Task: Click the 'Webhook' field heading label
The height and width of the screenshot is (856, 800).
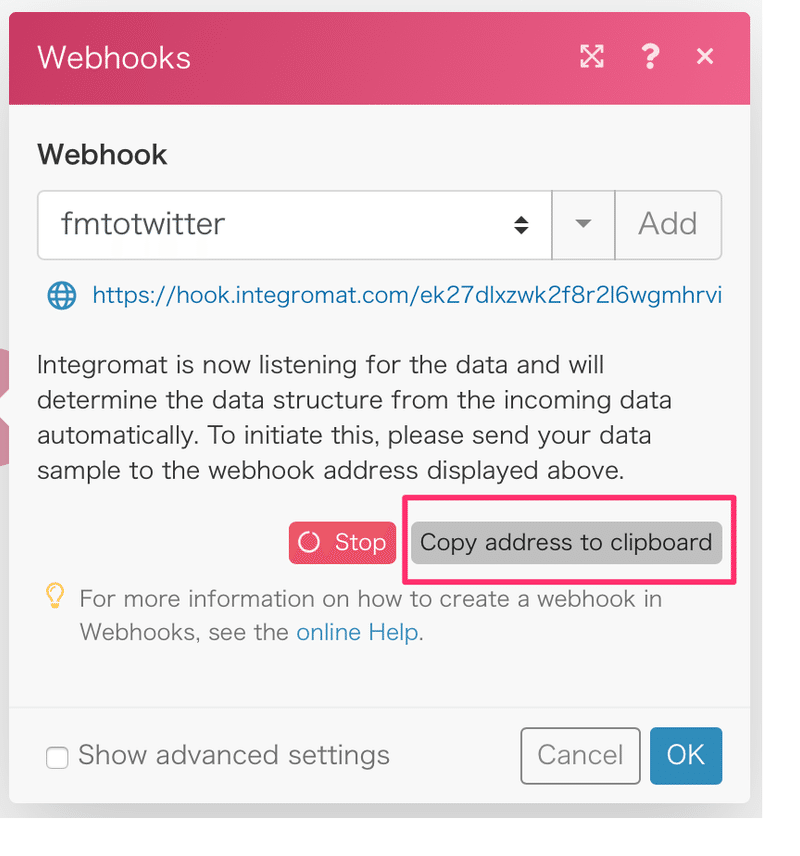Action: pyautogui.click(x=102, y=155)
